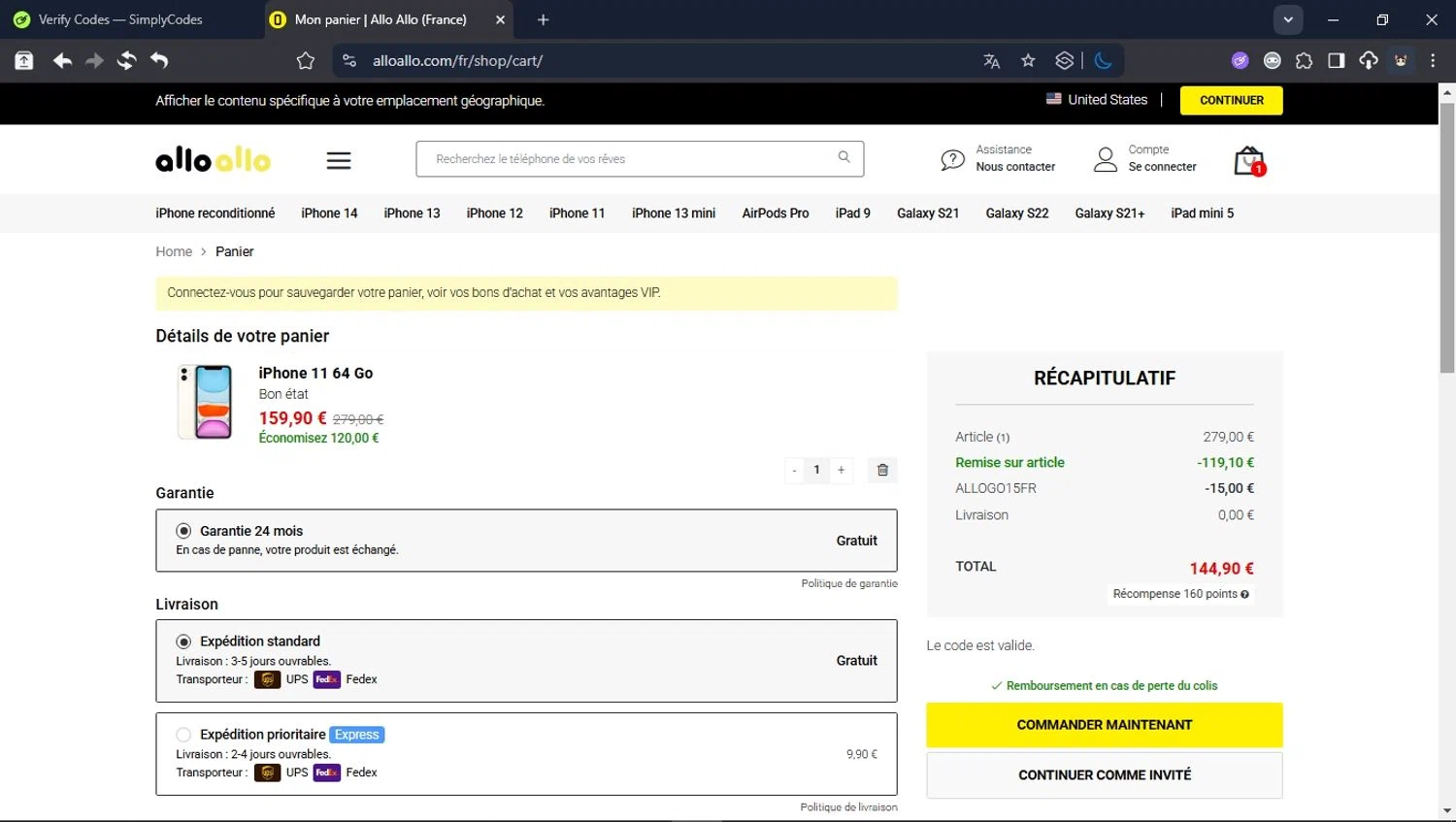Open iPhone 11 64 Go product title
The height and width of the screenshot is (822, 1456).
tap(315, 373)
